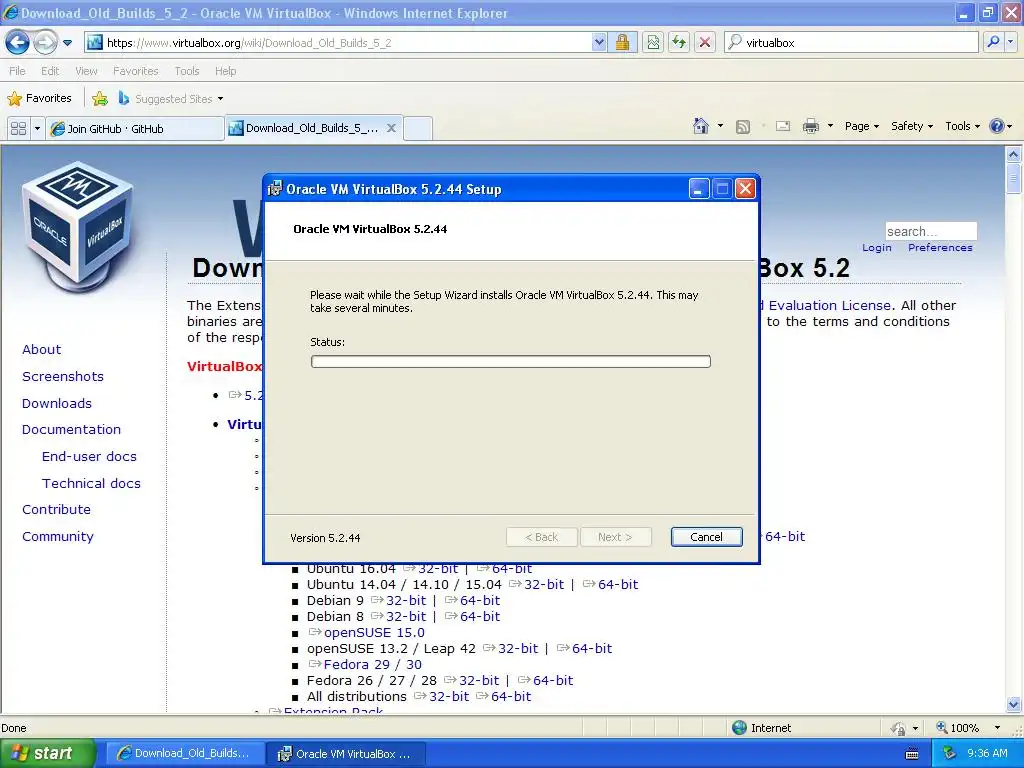This screenshot has height=768, width=1024.
Task: Switch to Oracle VM VirtualBox taskbar button
Action: pyautogui.click(x=346, y=754)
